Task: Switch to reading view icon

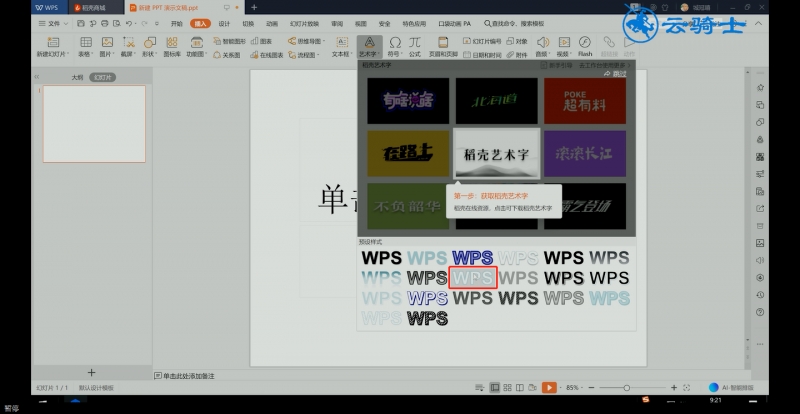Action: tap(520, 388)
